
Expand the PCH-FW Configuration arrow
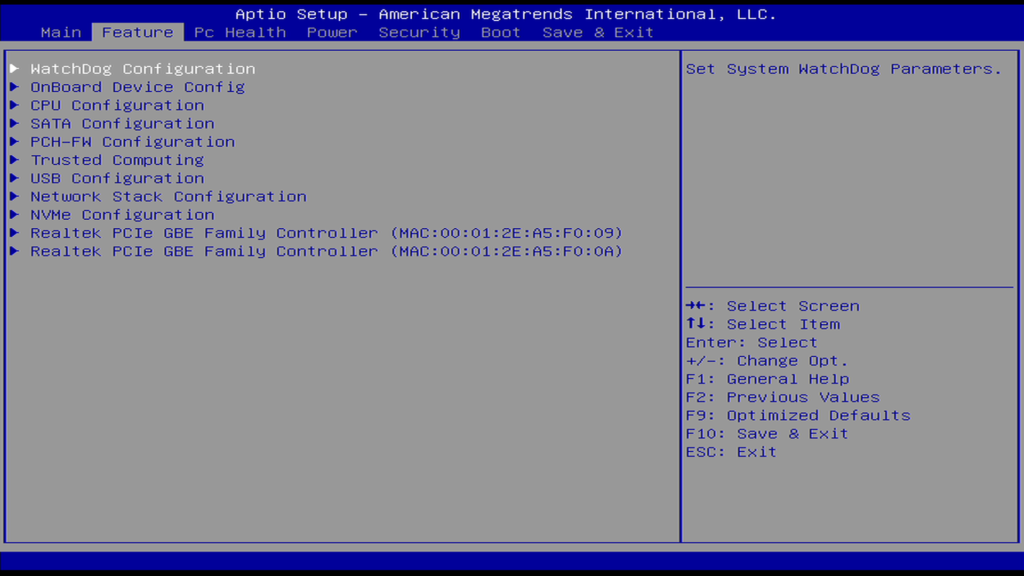click(14, 142)
